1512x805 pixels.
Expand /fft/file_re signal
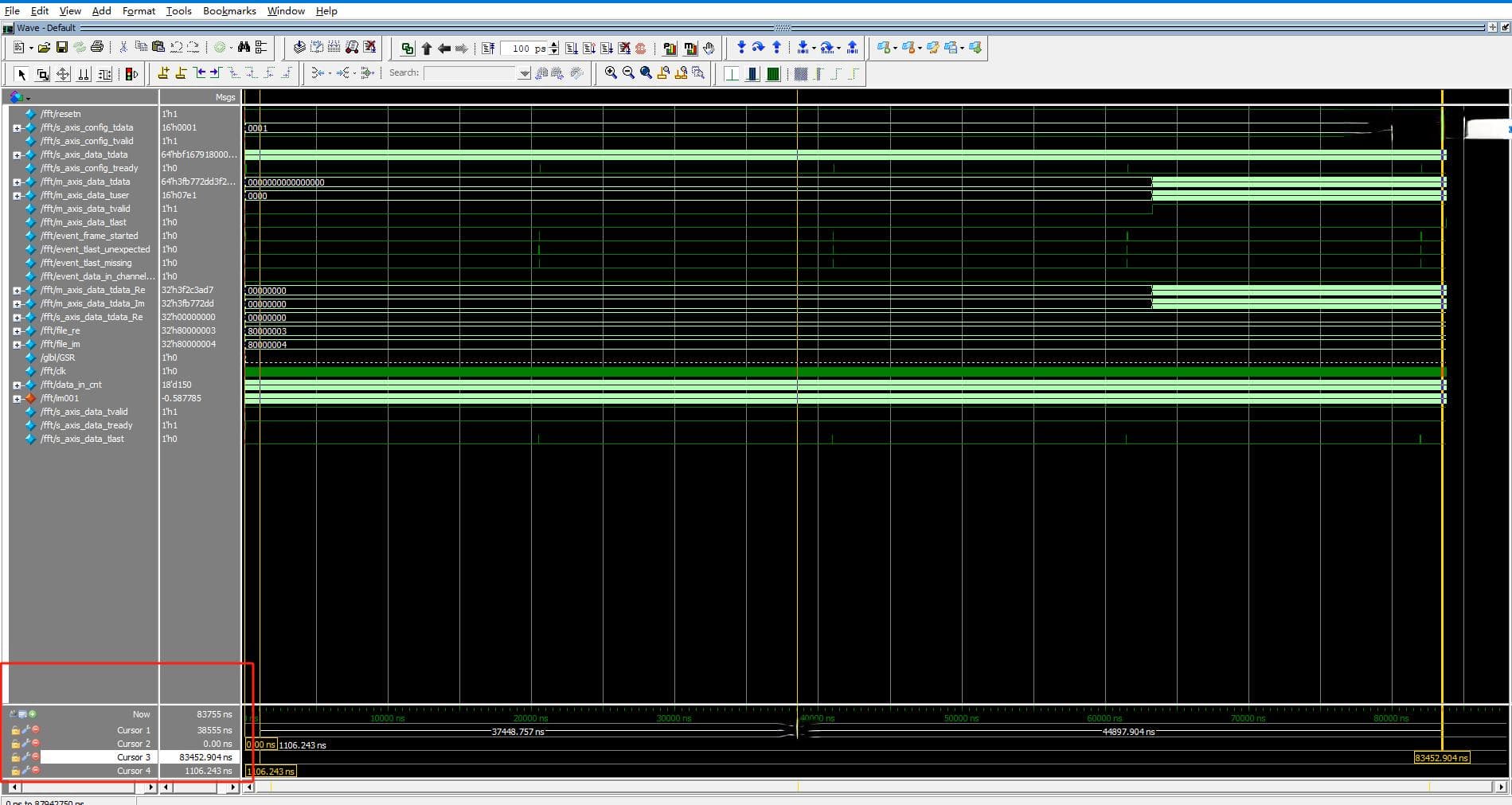coord(17,331)
